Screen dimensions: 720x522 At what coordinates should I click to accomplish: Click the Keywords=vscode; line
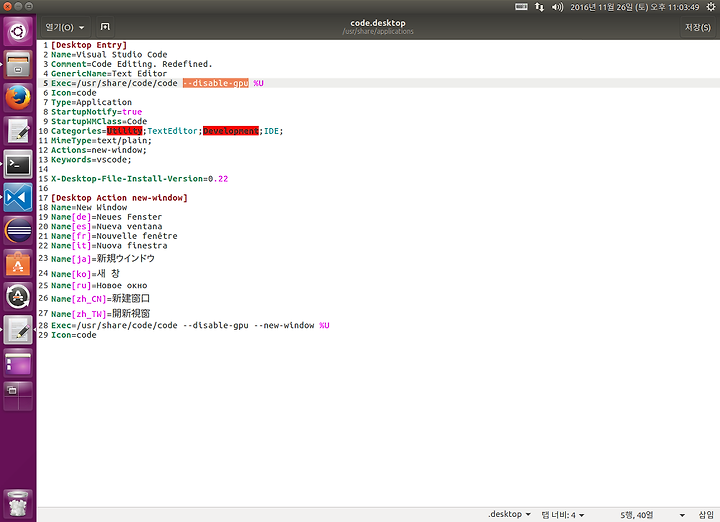[x=91, y=160]
